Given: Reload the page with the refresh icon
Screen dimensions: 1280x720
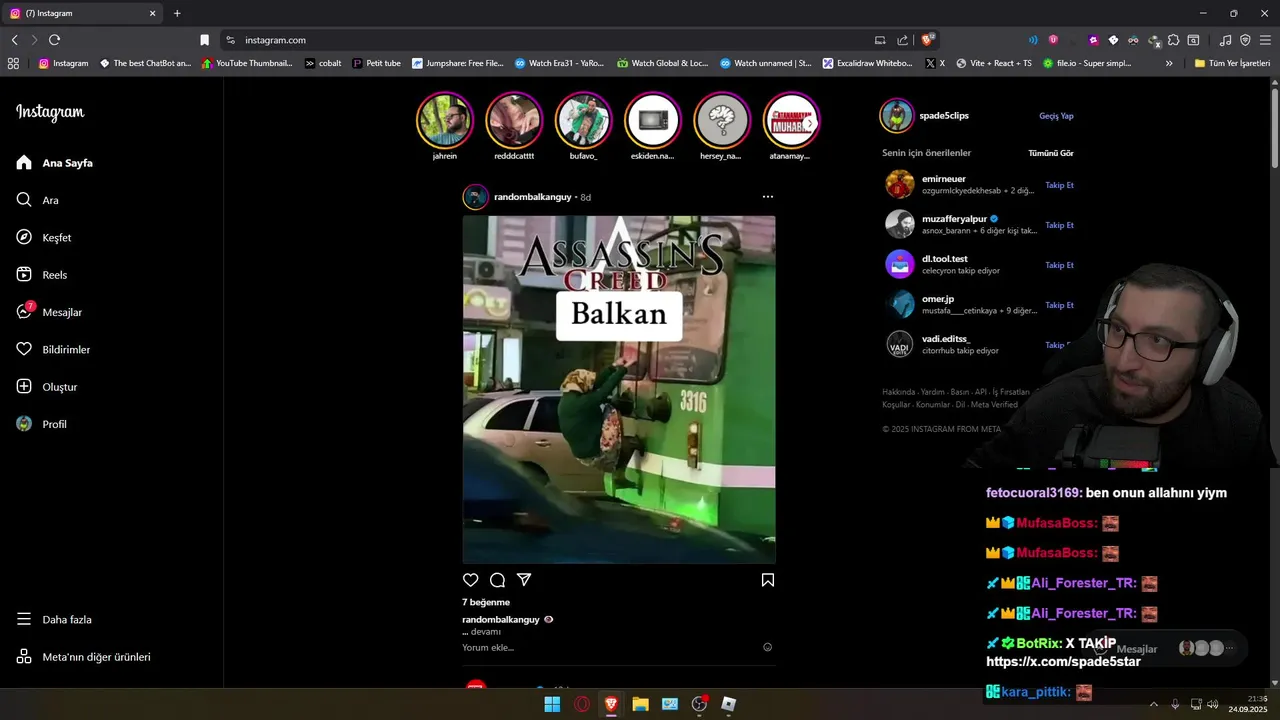Looking at the screenshot, I should click(x=54, y=40).
